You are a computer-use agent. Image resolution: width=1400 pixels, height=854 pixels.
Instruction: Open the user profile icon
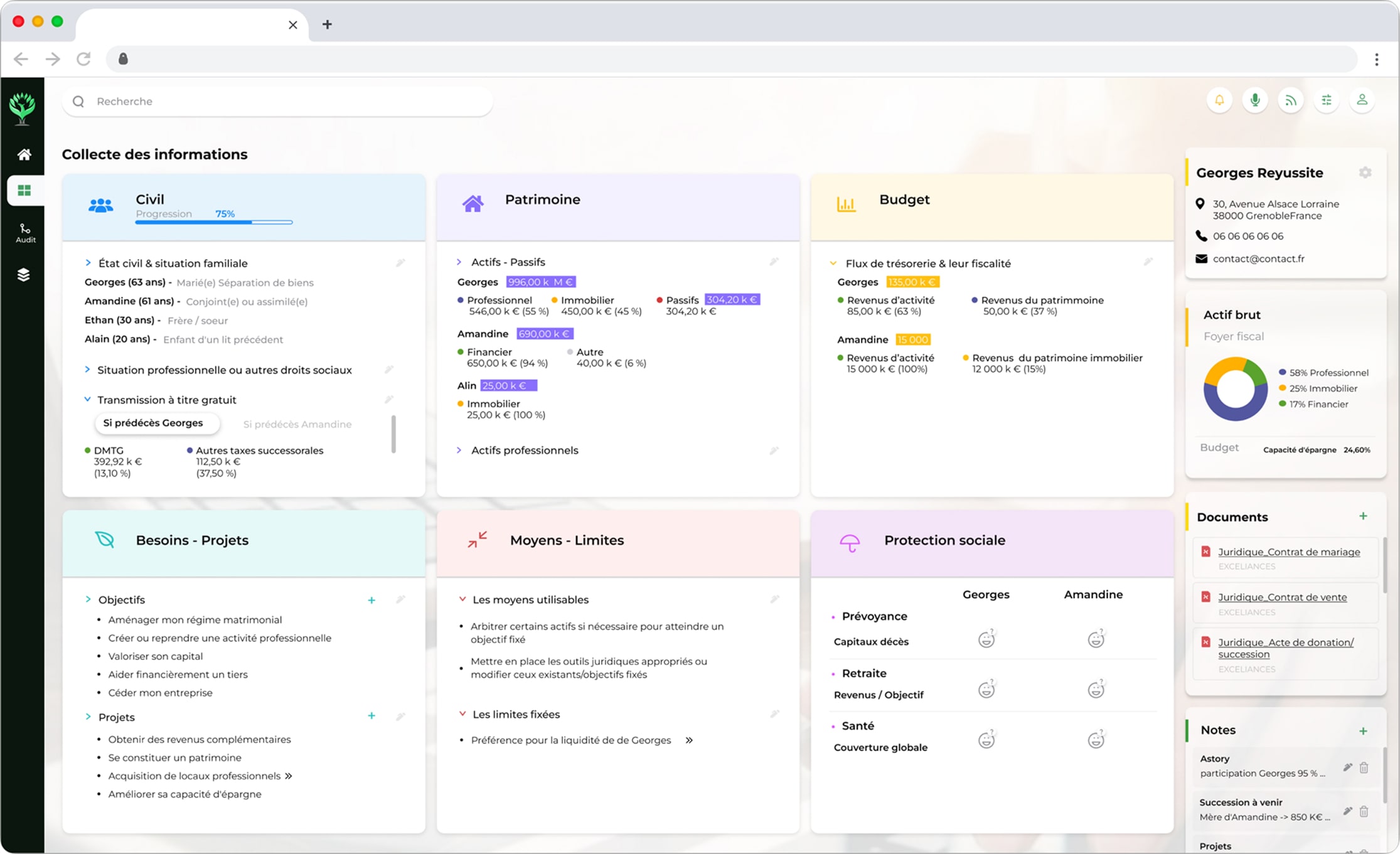coord(1362,100)
